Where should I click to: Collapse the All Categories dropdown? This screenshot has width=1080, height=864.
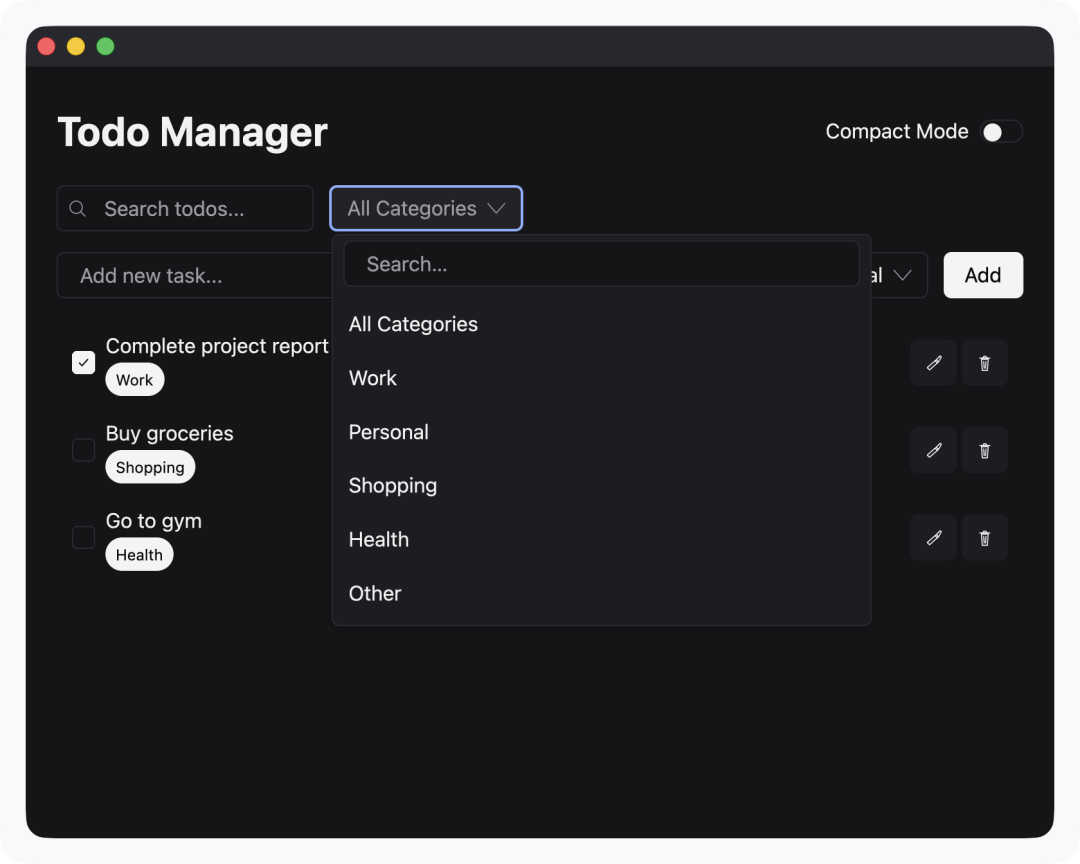(x=426, y=209)
